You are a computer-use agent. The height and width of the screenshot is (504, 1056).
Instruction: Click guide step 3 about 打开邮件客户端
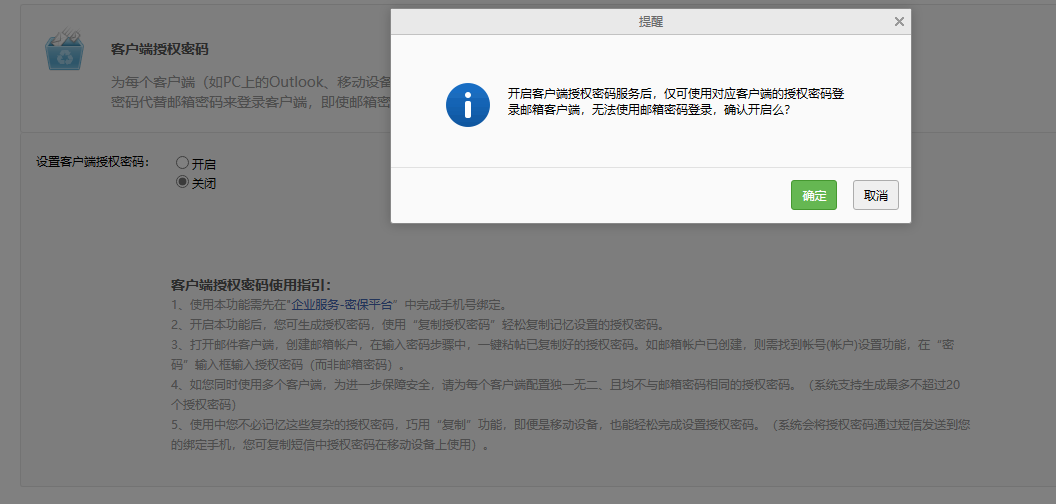click(x=562, y=354)
